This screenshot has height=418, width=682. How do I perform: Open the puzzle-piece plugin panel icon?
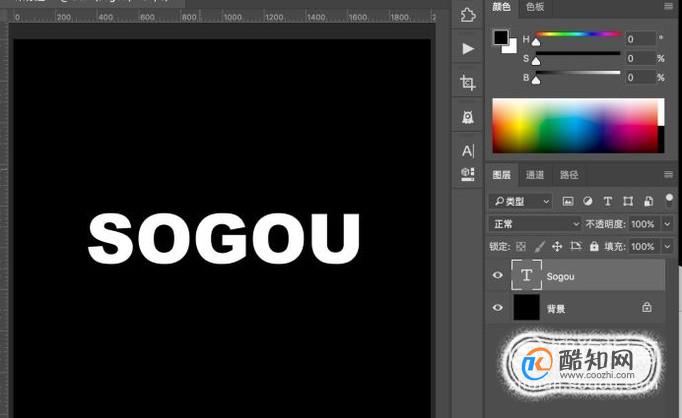coord(468,15)
